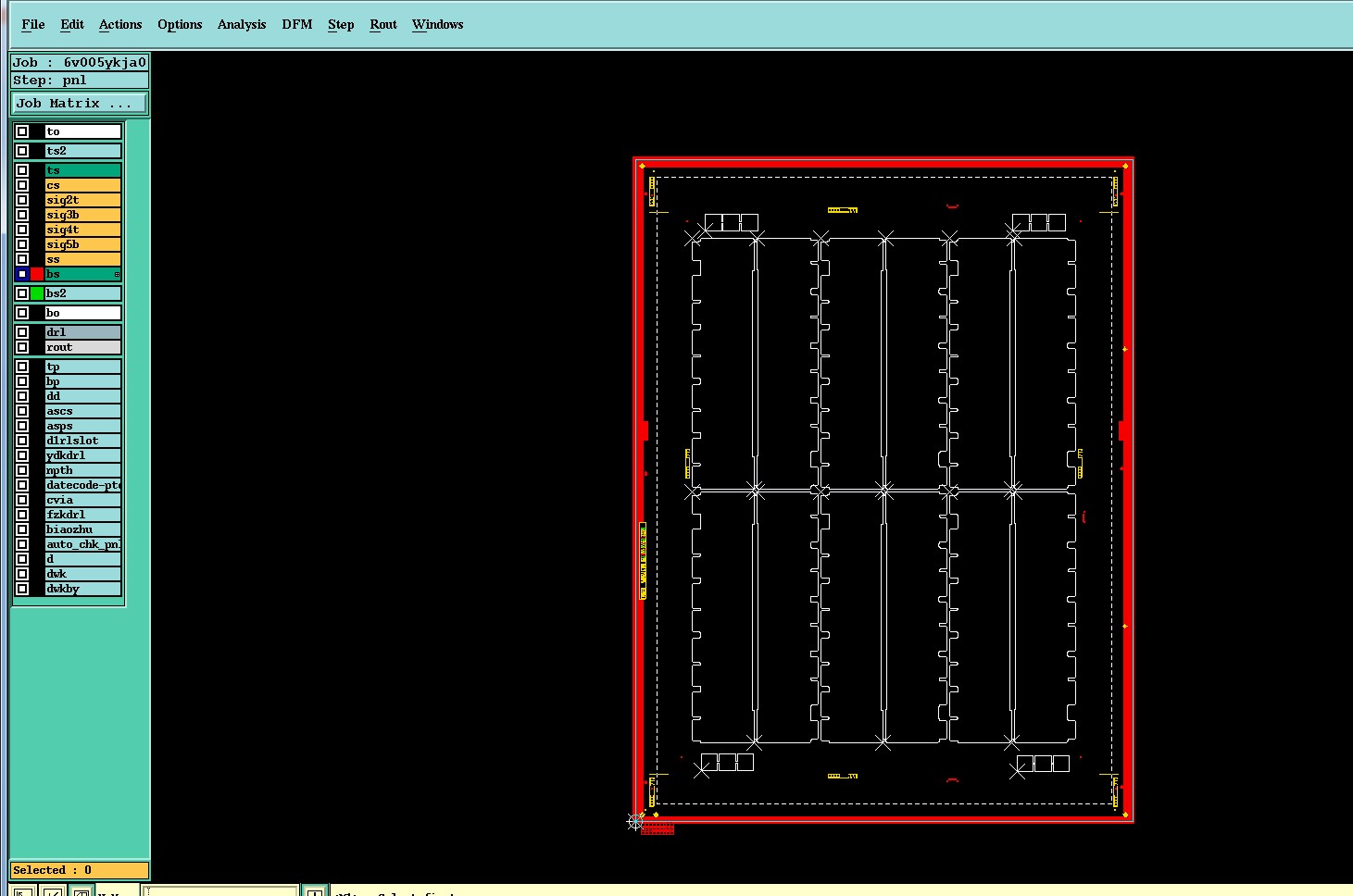Viewport: 1353px width, 896px height.
Task: Toggle the checkbox for layer sig3b
Action: (x=22, y=215)
